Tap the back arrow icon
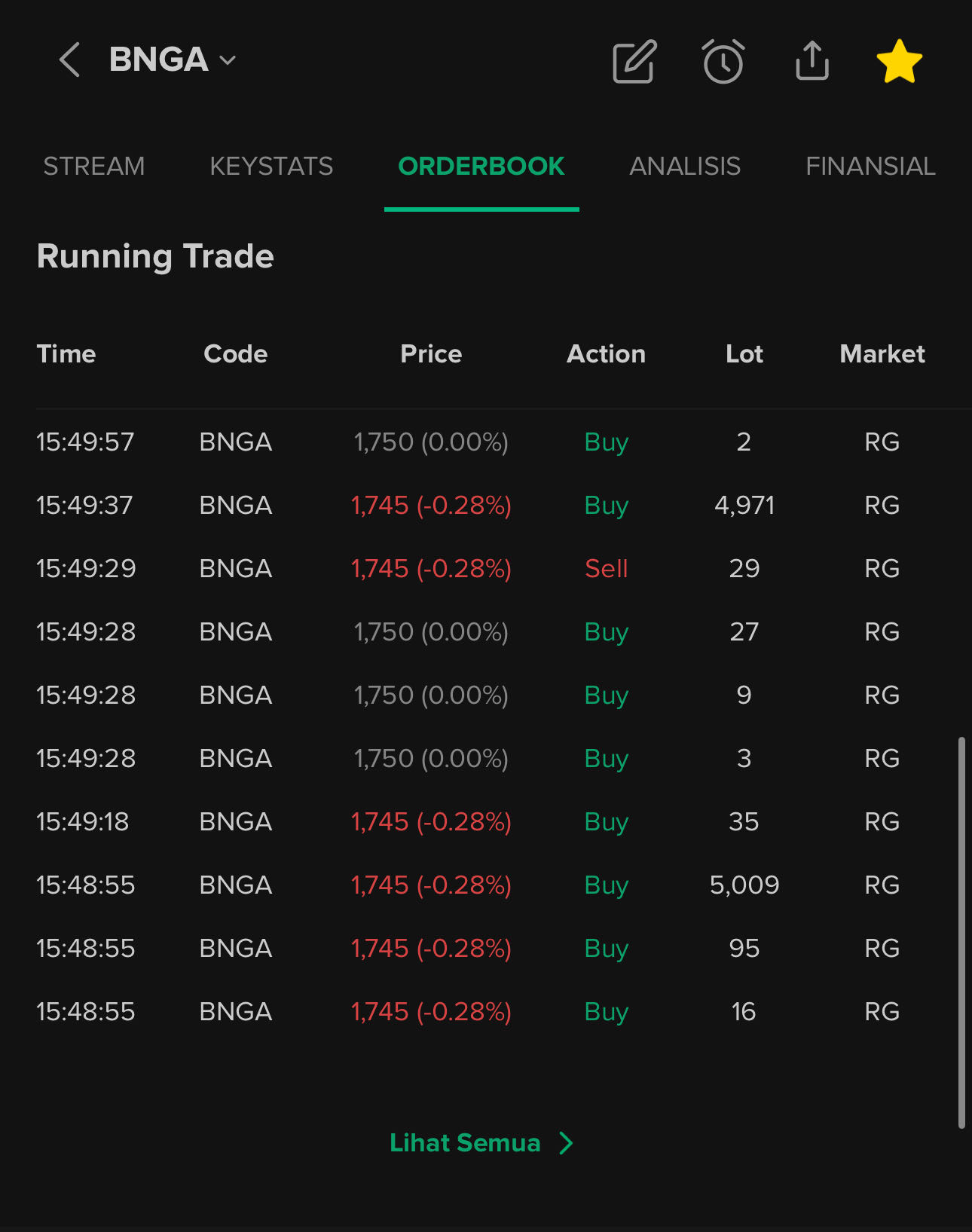Screen dimensions: 972x1232 coord(69,60)
